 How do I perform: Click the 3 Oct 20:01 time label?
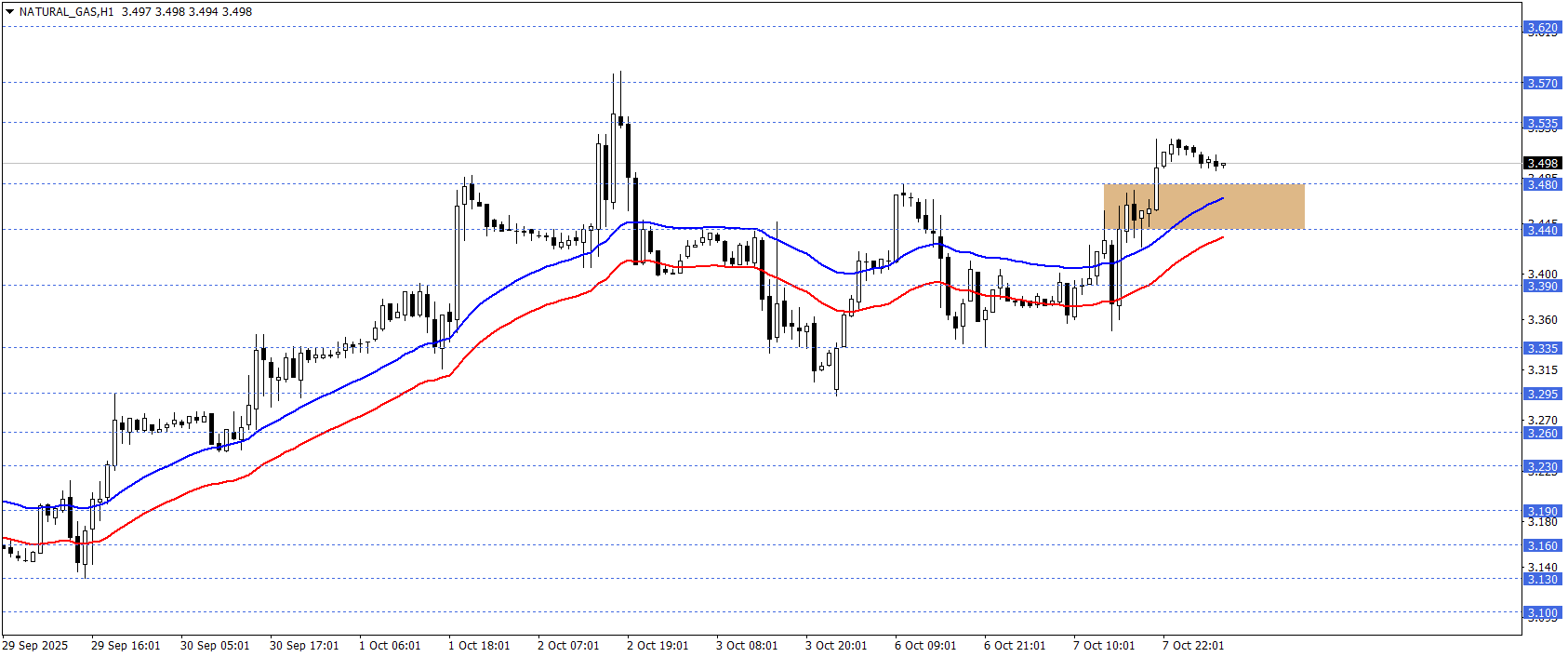pos(836,646)
